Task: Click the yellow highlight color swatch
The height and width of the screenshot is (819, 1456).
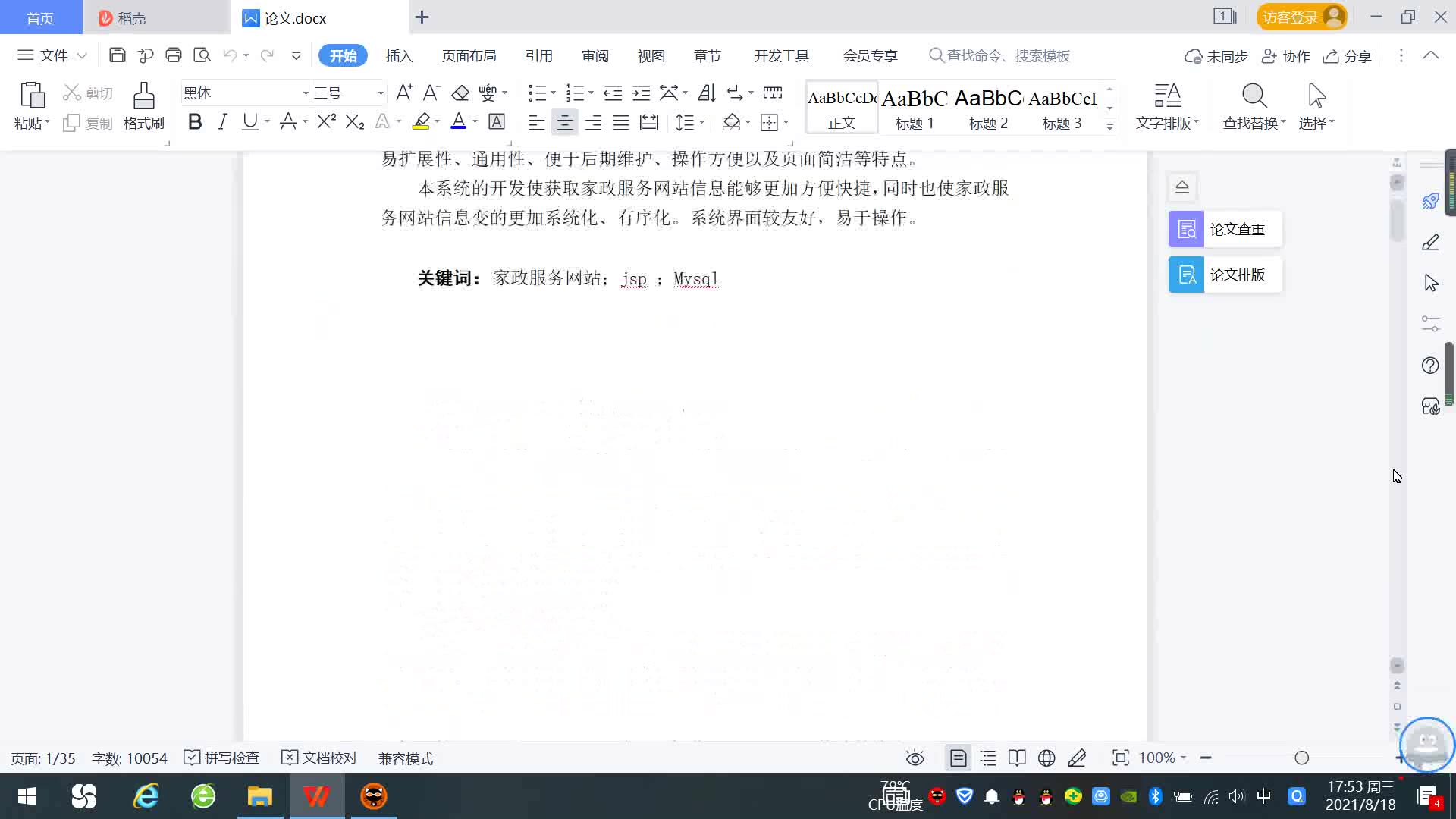Action: [421, 121]
